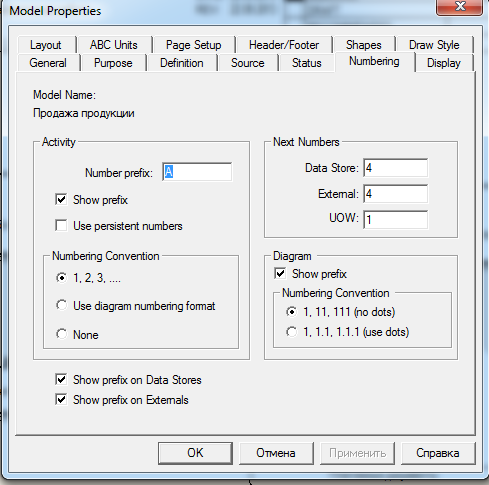Open the ABC Units tab

[x=114, y=45]
